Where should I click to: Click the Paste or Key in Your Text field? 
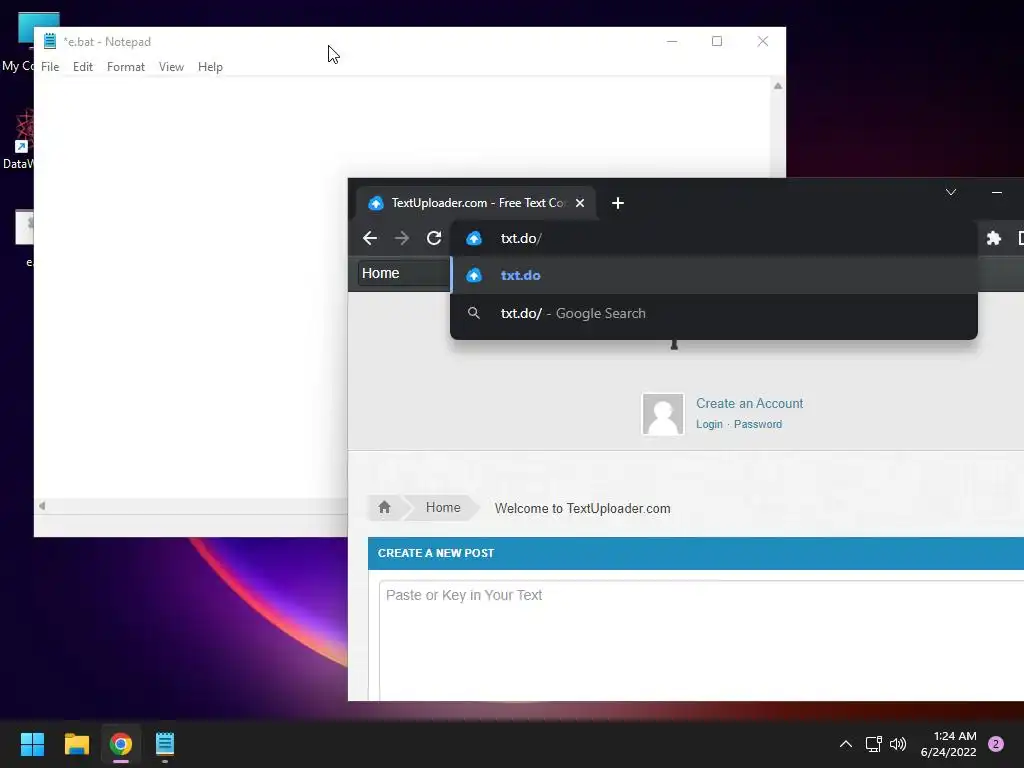pos(701,640)
